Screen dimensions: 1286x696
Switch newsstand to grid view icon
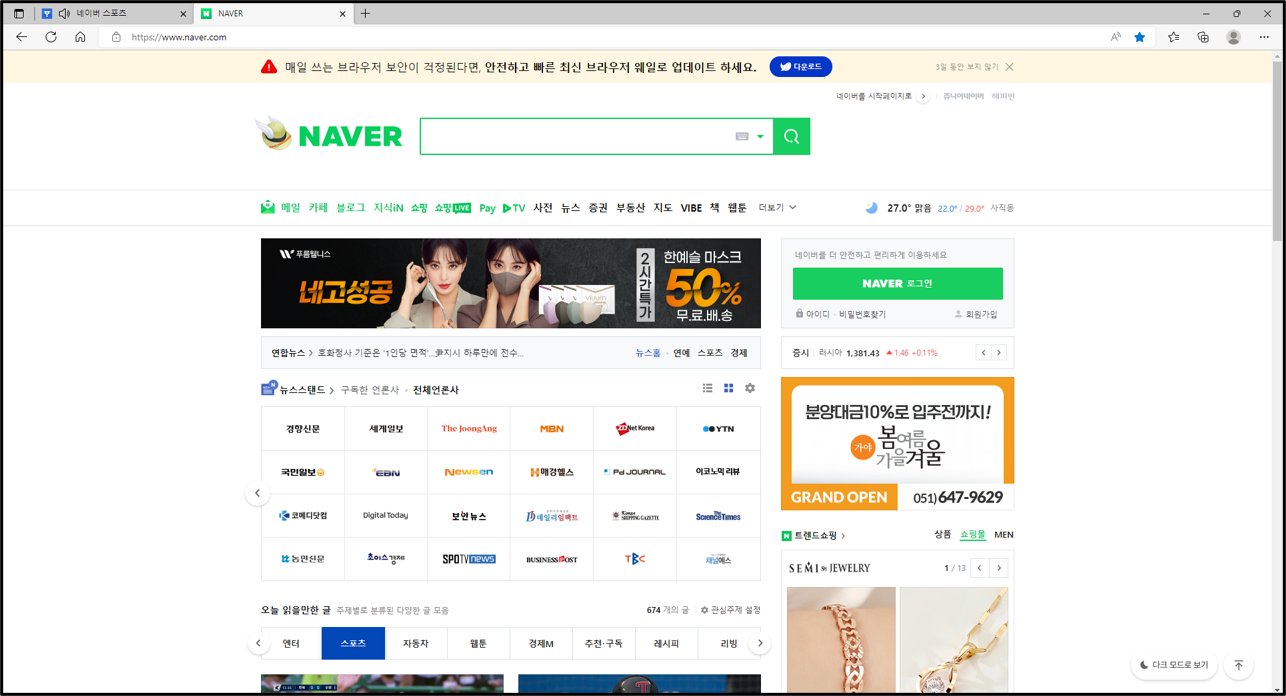tap(728, 389)
